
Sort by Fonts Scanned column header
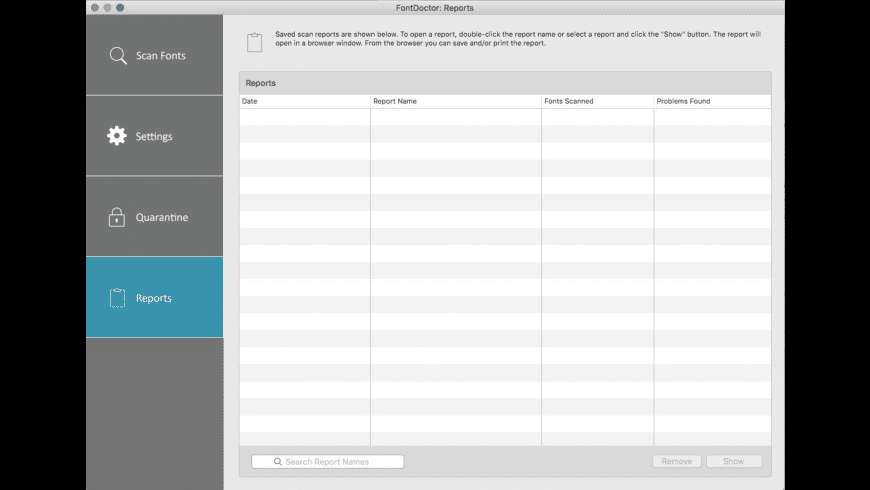coord(598,101)
